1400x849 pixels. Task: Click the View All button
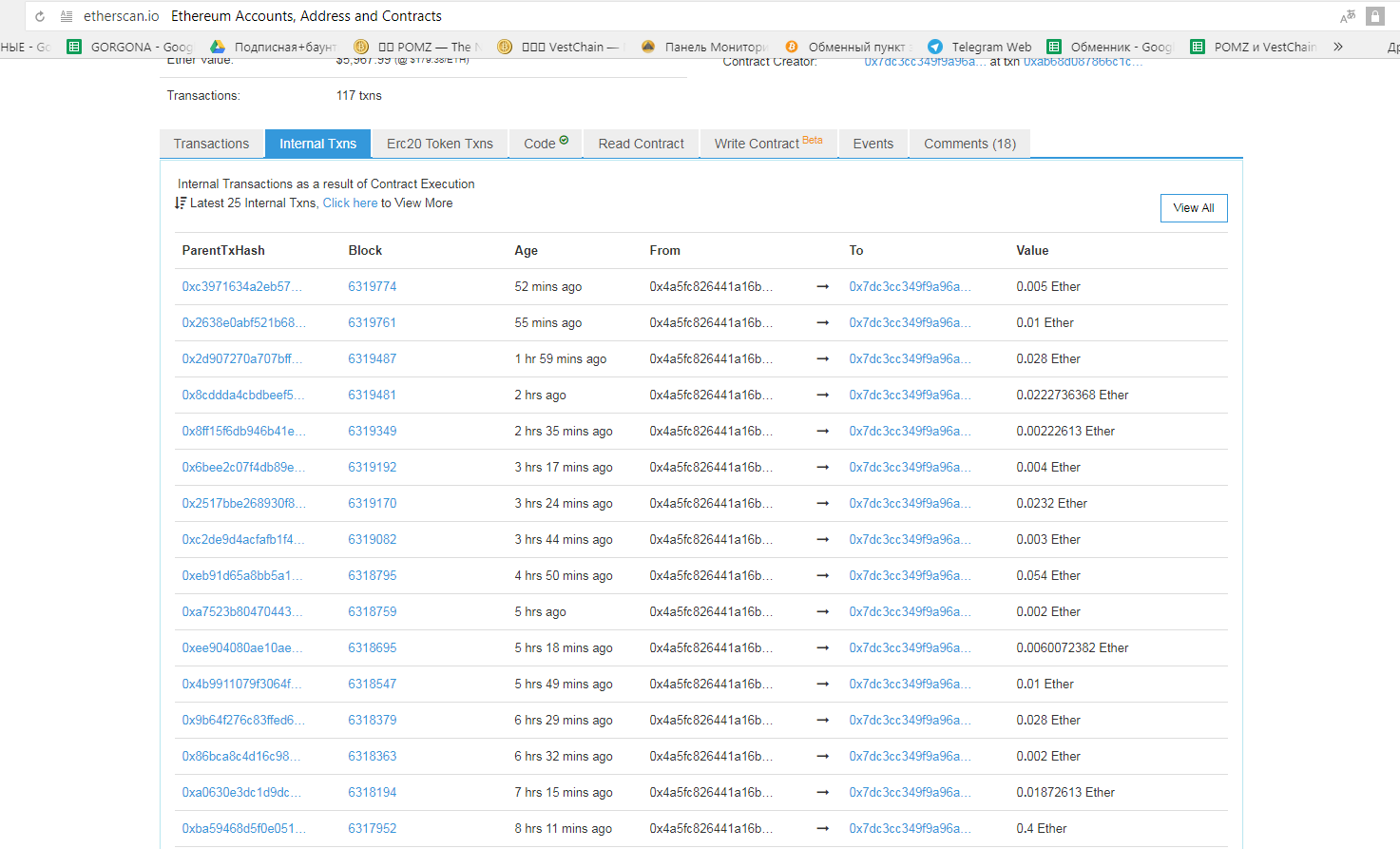tap(1194, 208)
